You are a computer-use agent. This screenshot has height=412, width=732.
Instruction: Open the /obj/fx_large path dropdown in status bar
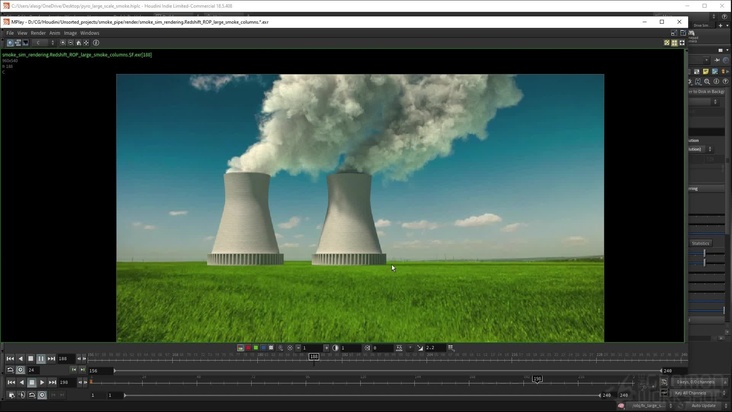(x=648, y=406)
